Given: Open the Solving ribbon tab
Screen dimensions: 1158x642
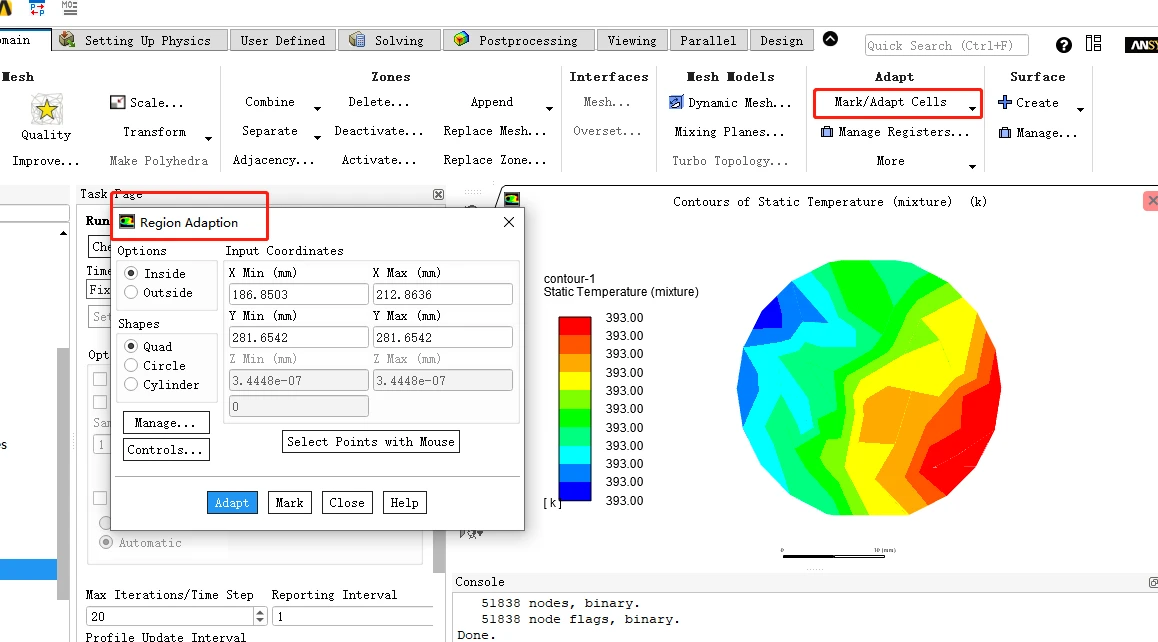Looking at the screenshot, I should (389, 41).
